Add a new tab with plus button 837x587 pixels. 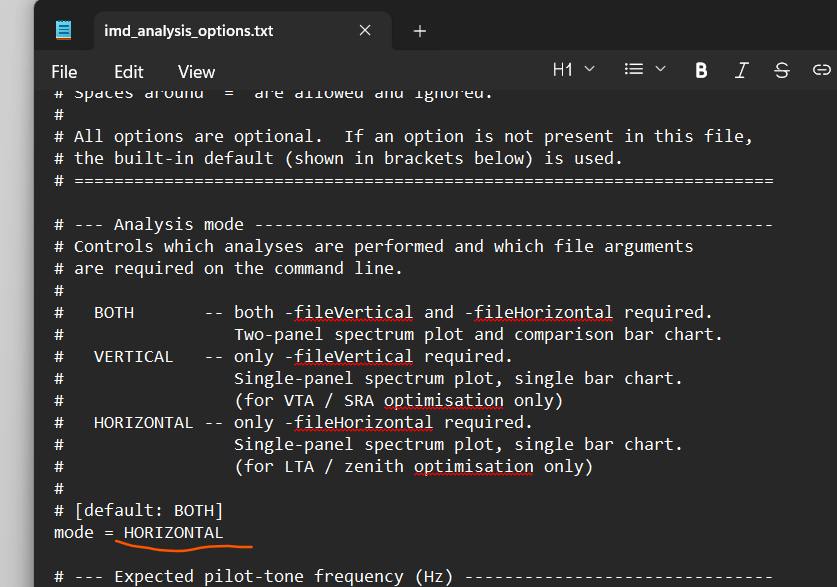[420, 31]
